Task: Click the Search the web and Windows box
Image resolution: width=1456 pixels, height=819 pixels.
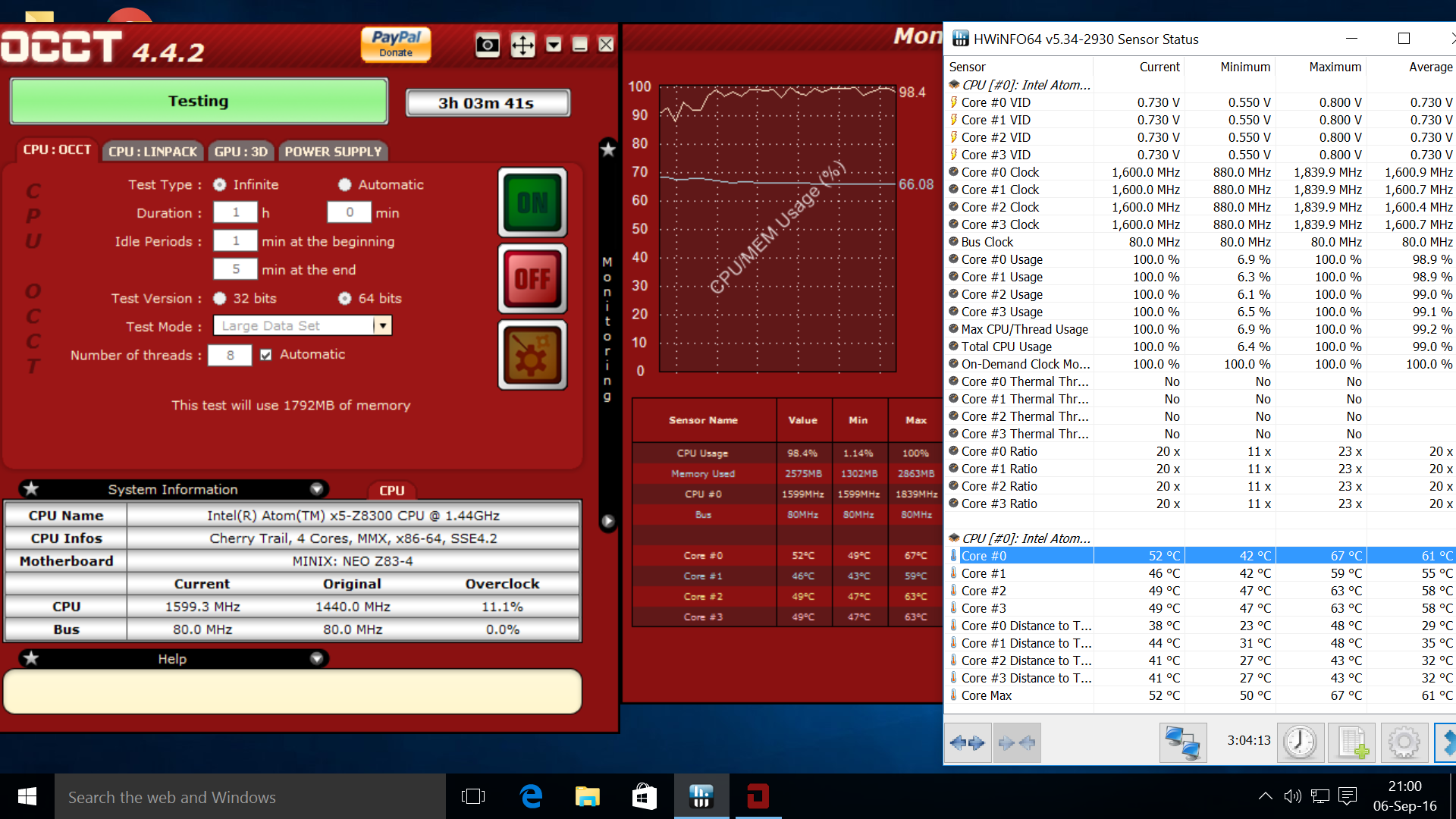Action: click(249, 797)
